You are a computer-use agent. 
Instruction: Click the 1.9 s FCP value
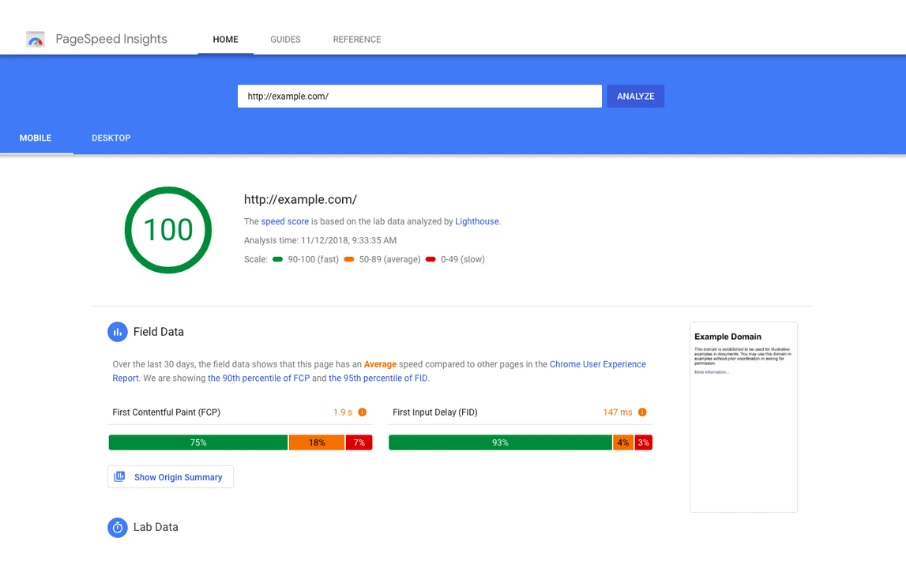343,412
